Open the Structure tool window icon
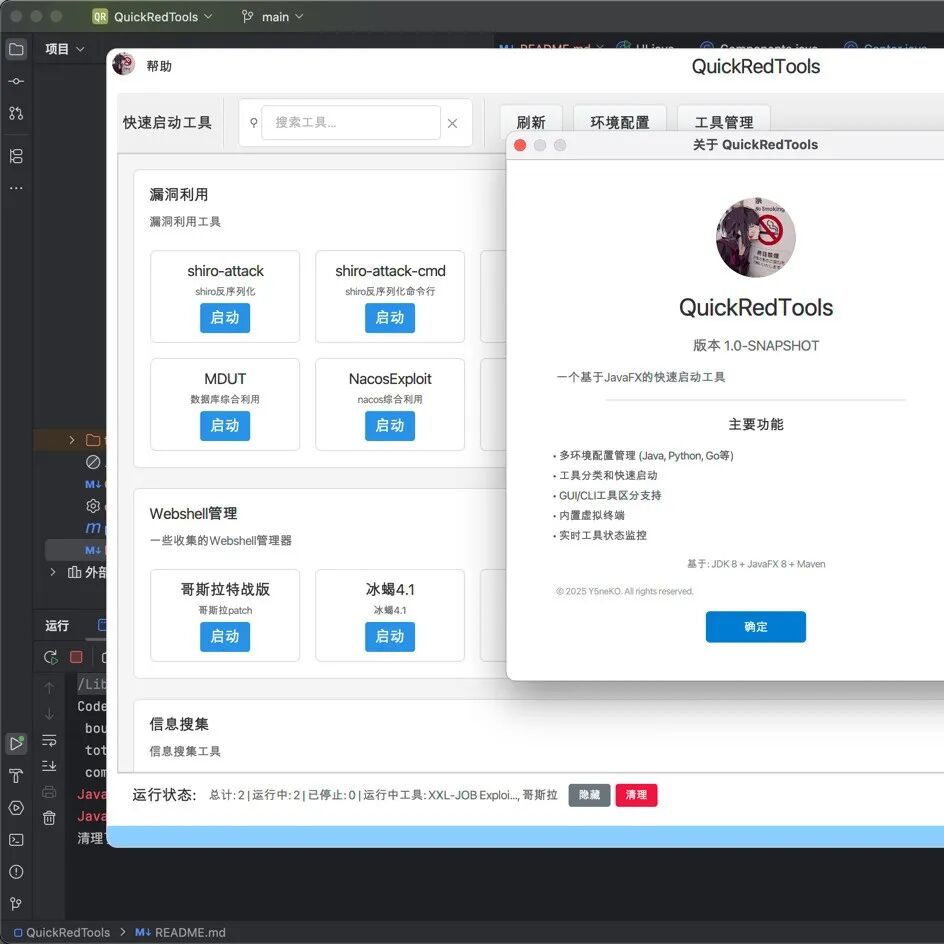Image resolution: width=944 pixels, height=944 pixels. pyautogui.click(x=16, y=157)
